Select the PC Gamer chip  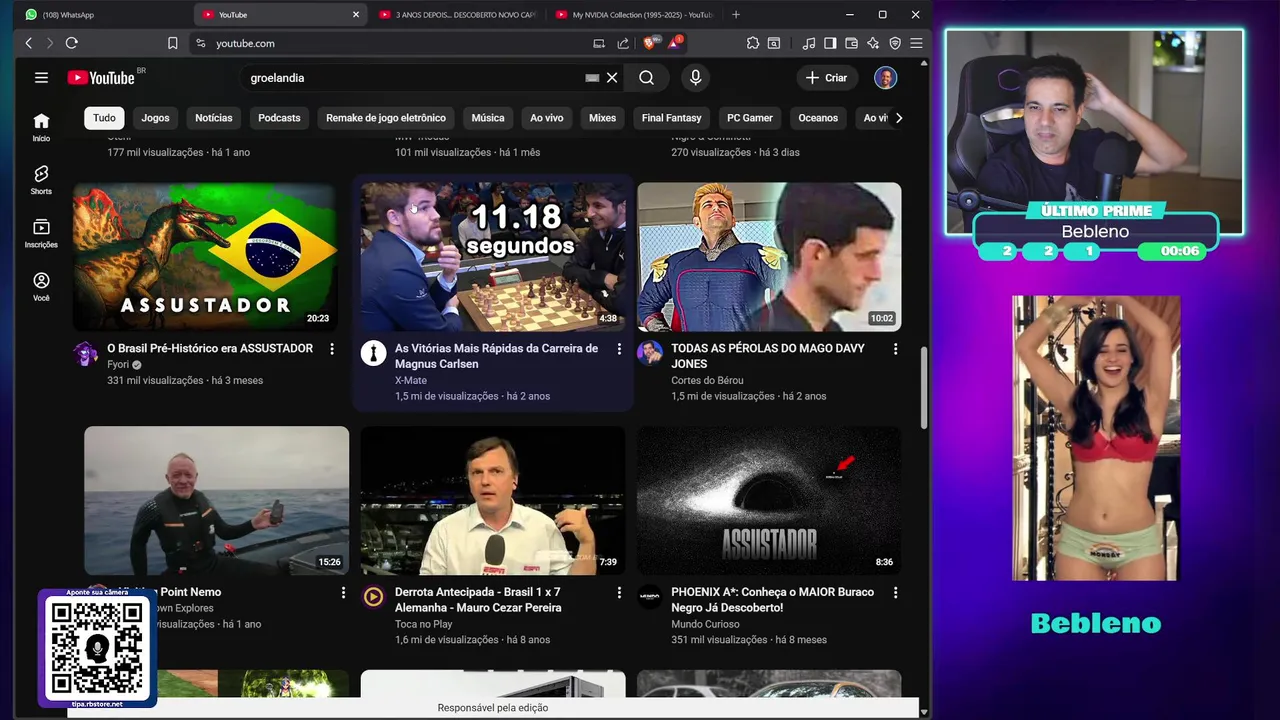[x=750, y=118]
